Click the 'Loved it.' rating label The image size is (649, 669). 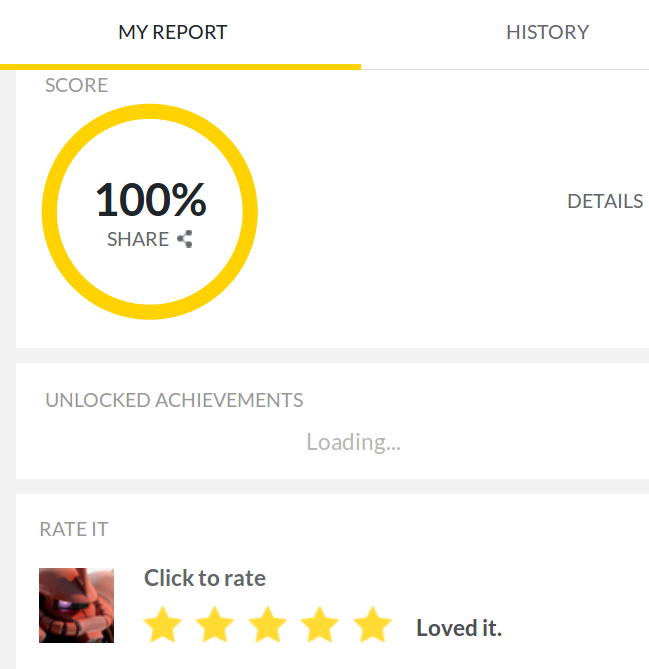click(459, 628)
